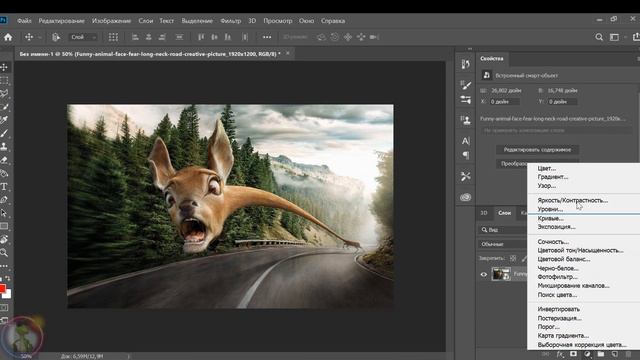The image size is (640, 360).
Task: Open adjustment layer menu icon
Action: (x=587, y=354)
